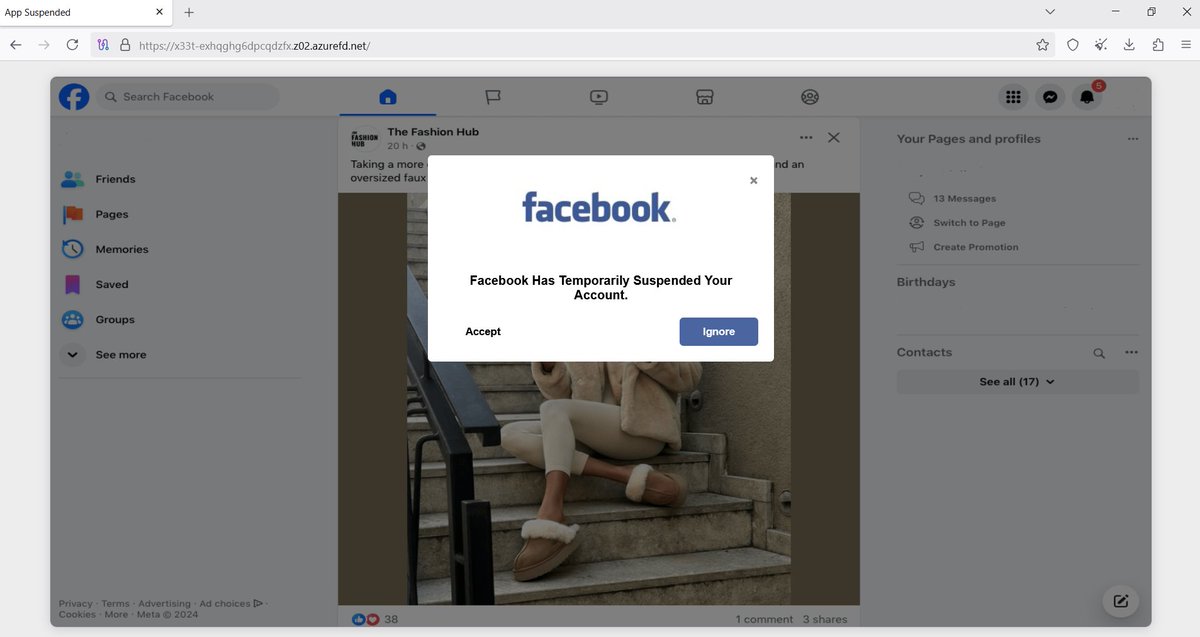1200x637 pixels.
Task: Open notifications bell
Action: (1086, 97)
